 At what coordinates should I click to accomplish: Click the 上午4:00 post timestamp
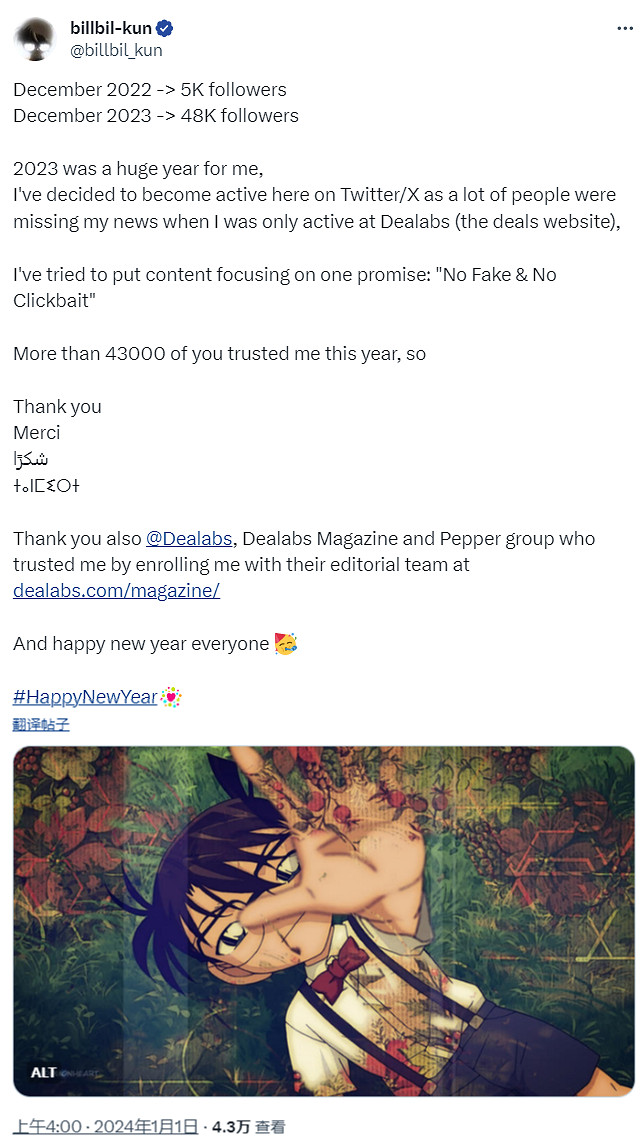click(46, 1126)
